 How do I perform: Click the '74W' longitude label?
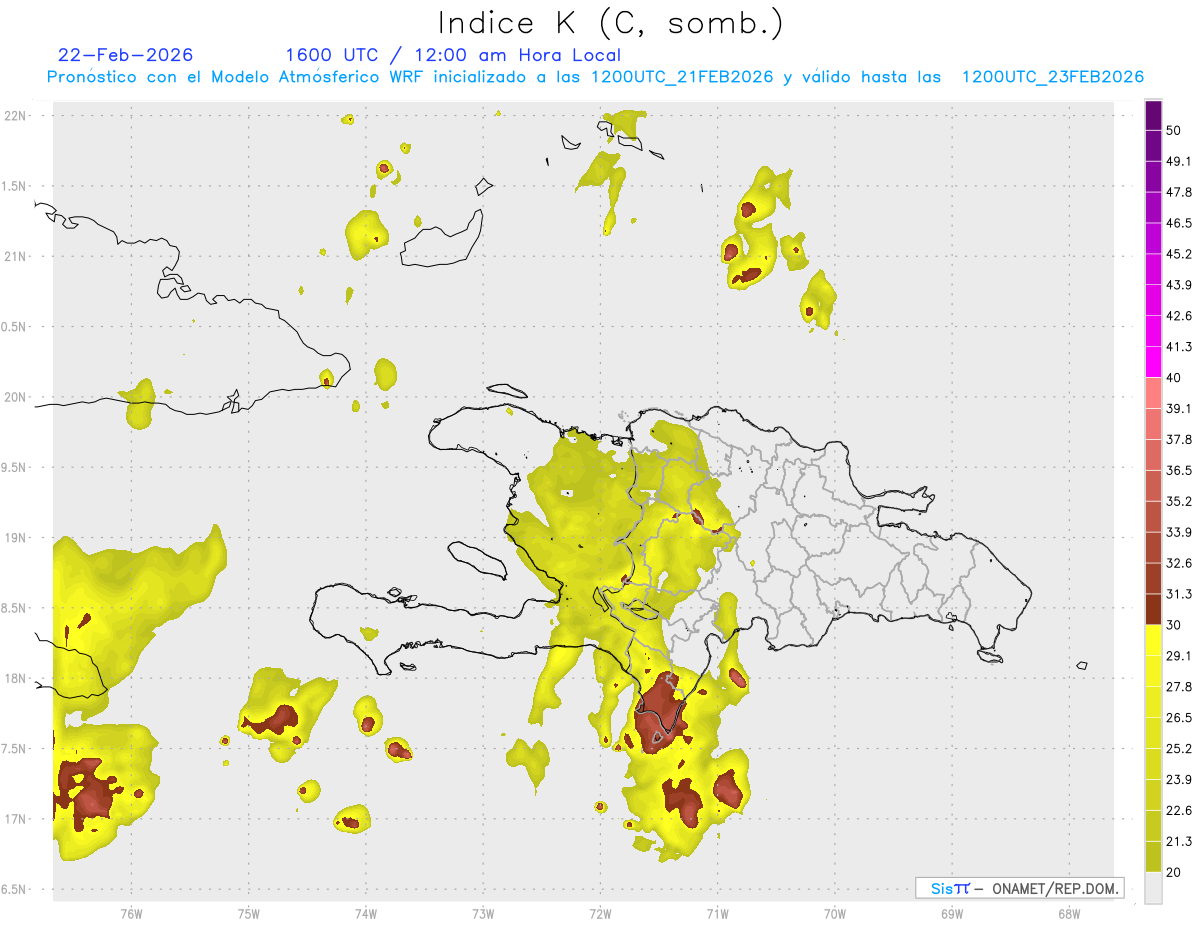pos(365,913)
